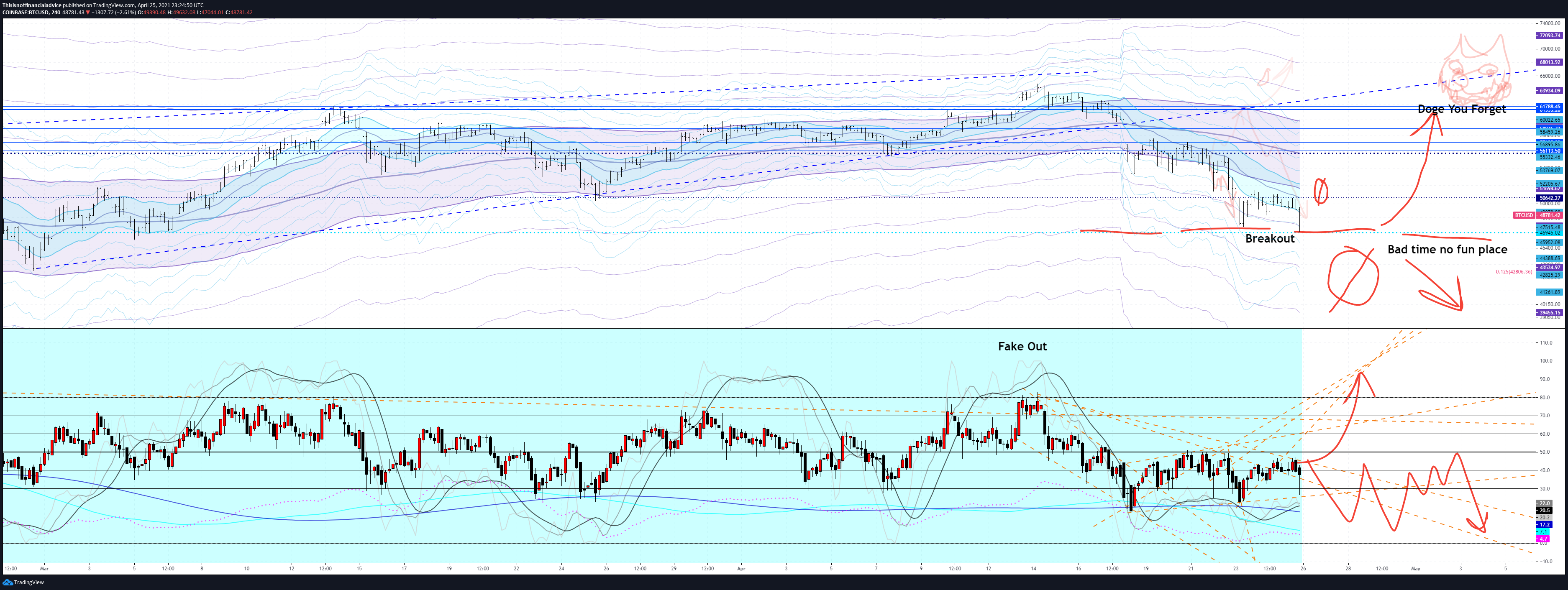This screenshot has width=1568, height=590.
Task: Click the 44388.69 price label
Action: point(1550,258)
